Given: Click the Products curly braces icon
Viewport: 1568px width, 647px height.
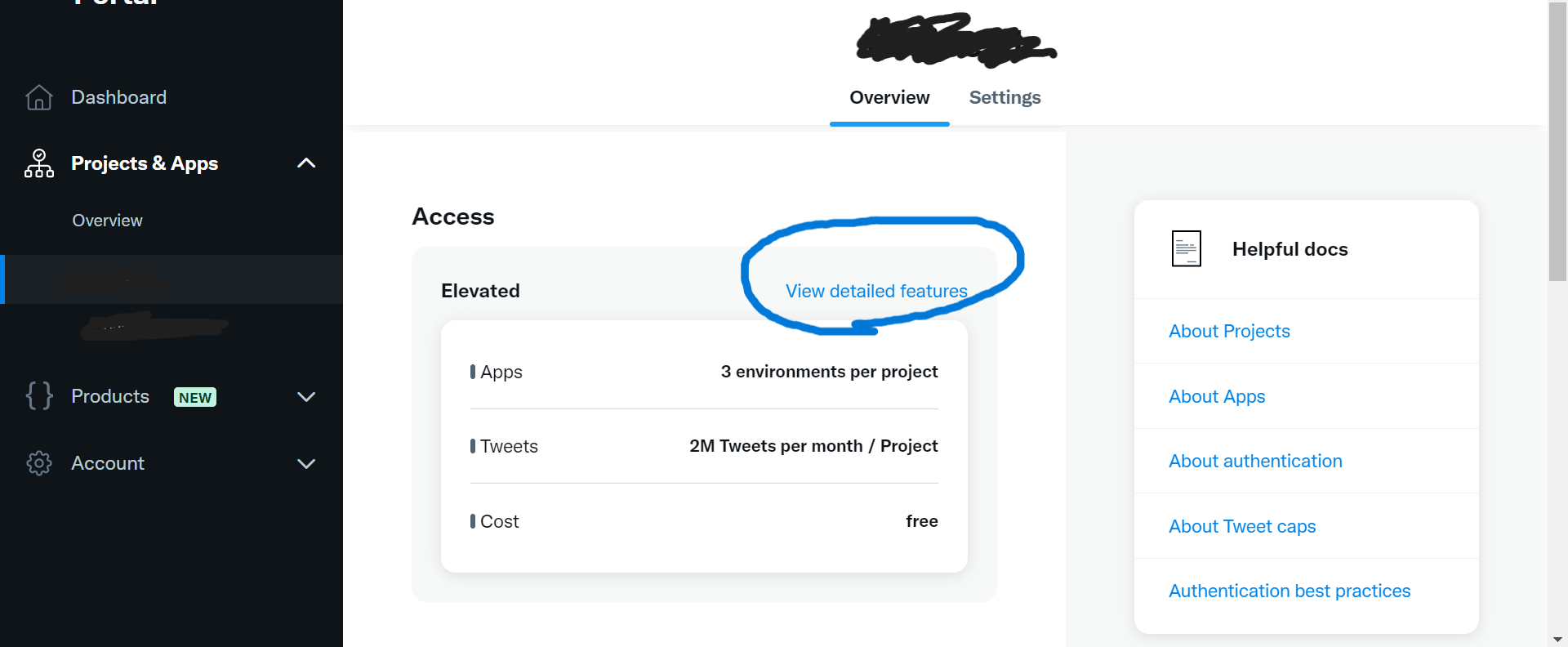Looking at the screenshot, I should 39,396.
